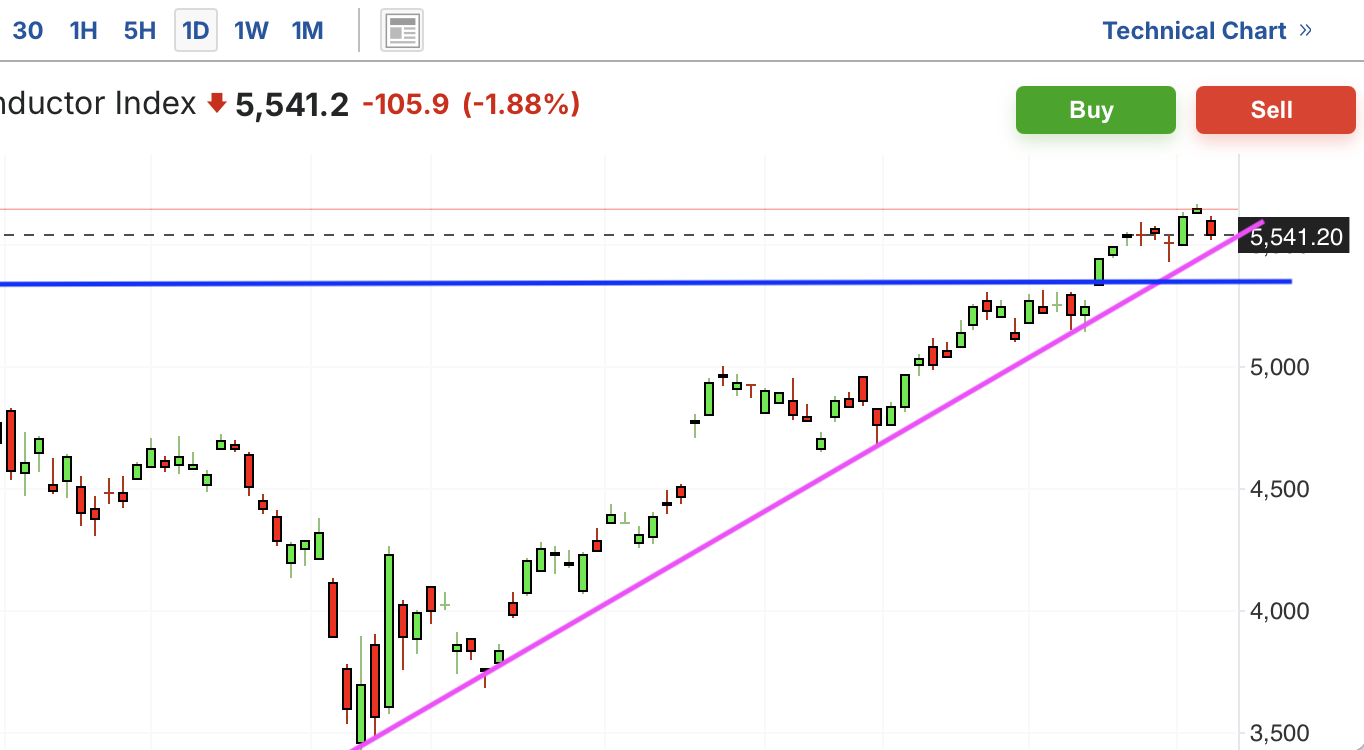Click the green Buy button
The image size is (1364, 750).
1096,110
